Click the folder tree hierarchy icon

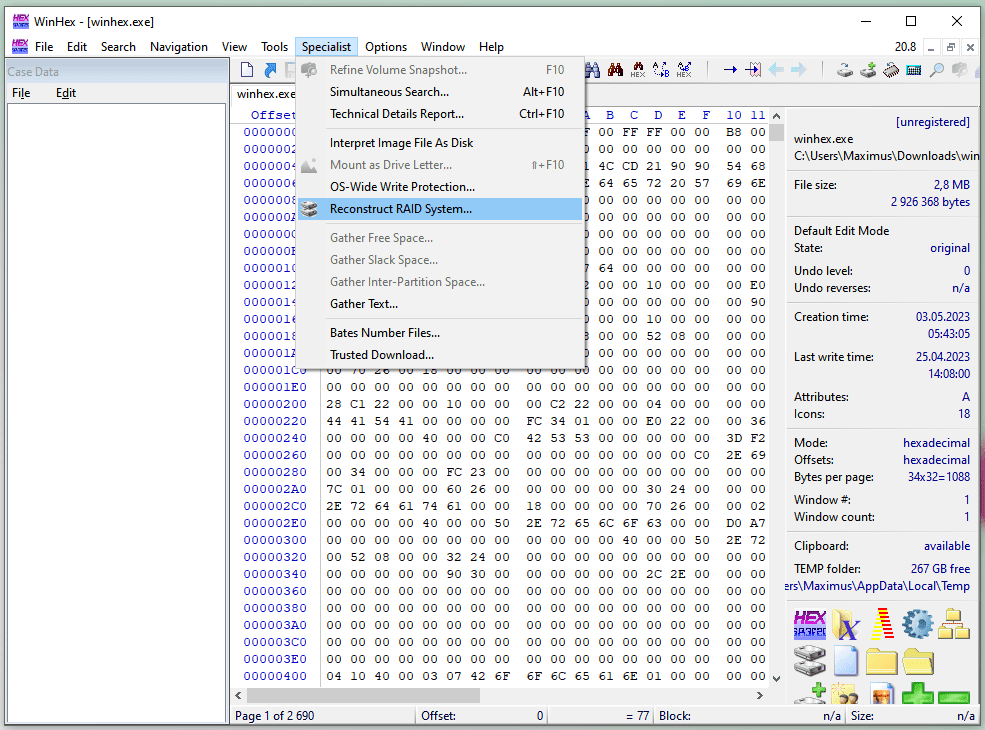[954, 624]
